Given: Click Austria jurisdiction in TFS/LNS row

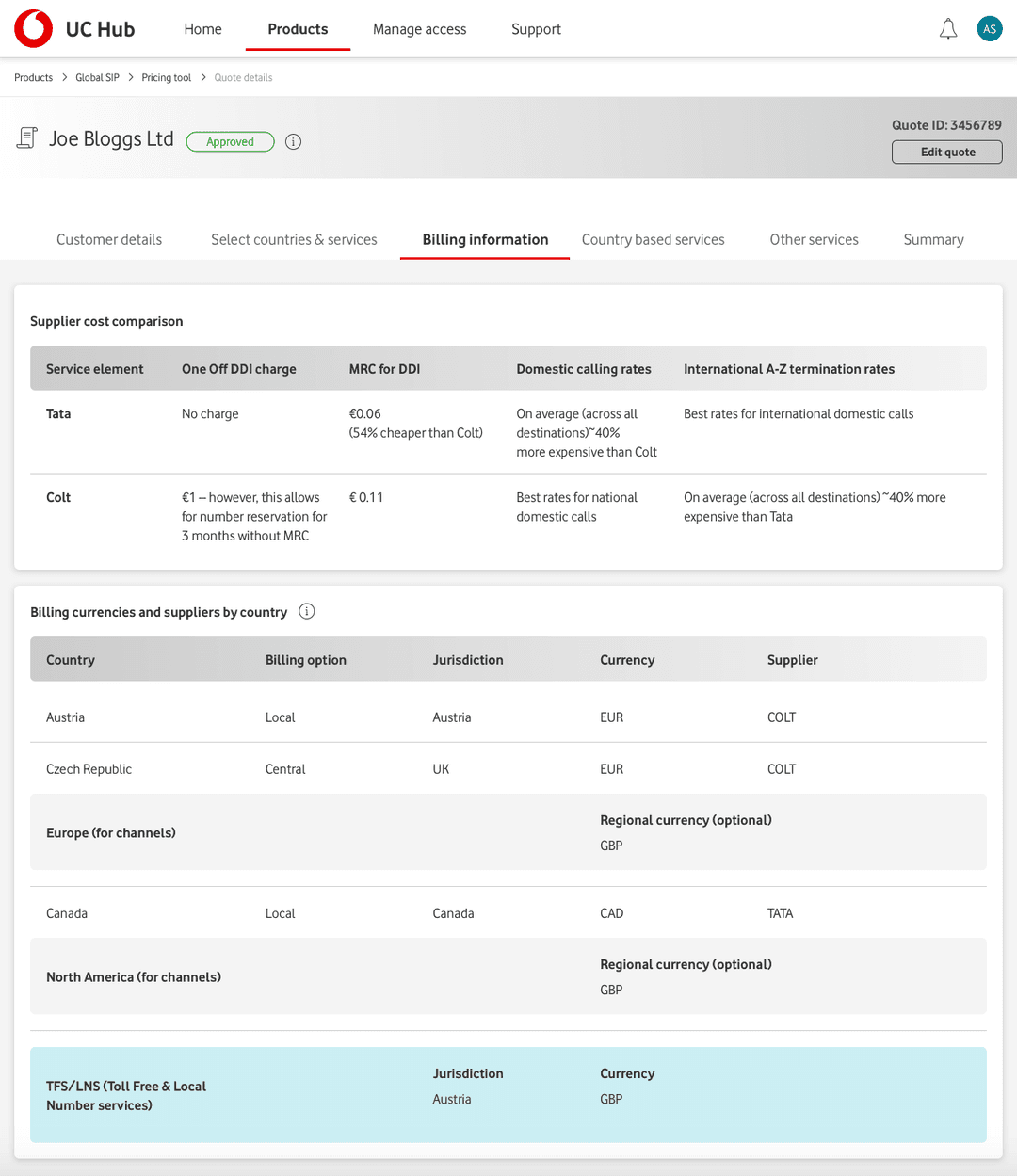Looking at the screenshot, I should coord(452,1099).
